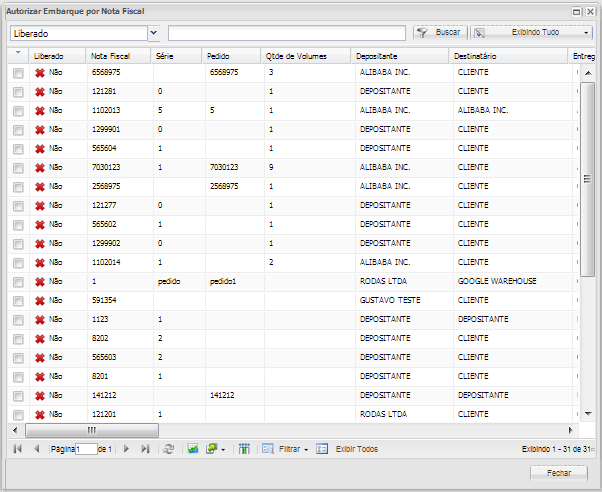602x492 pixels.
Task: Open select-all header dropdown arrow
Action: coord(18,52)
